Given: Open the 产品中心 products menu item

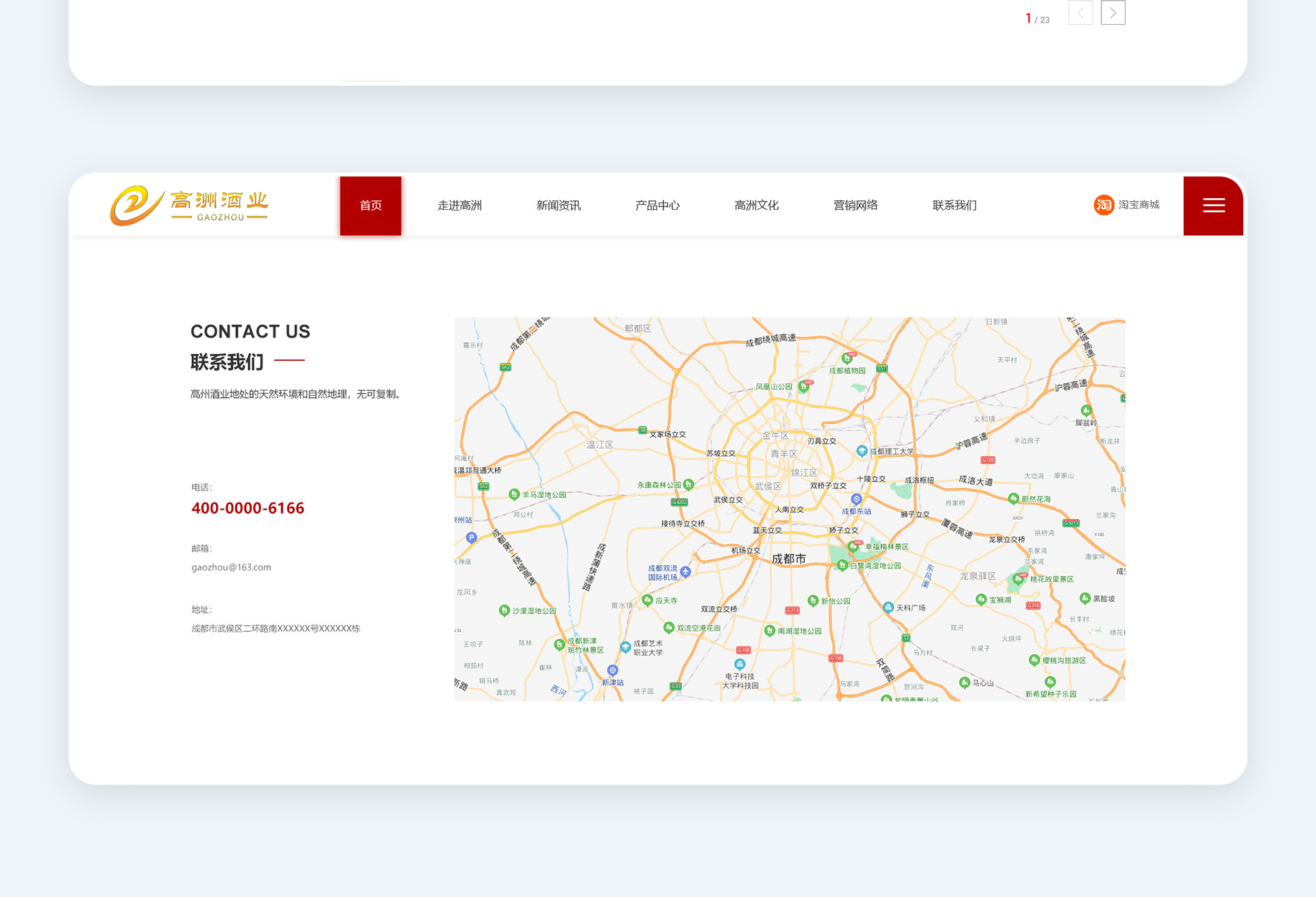Looking at the screenshot, I should [x=657, y=206].
